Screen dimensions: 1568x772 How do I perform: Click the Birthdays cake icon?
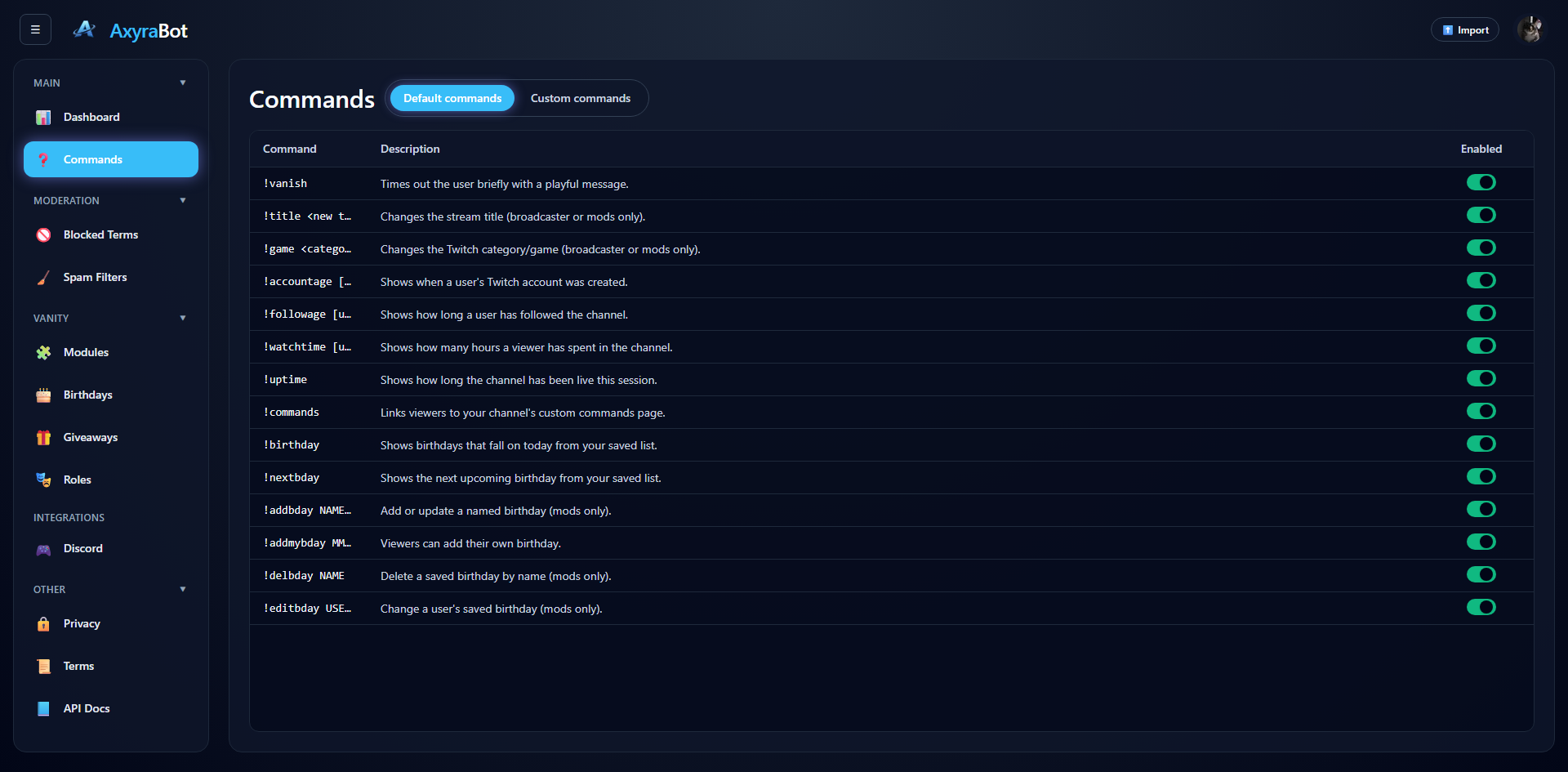point(44,395)
